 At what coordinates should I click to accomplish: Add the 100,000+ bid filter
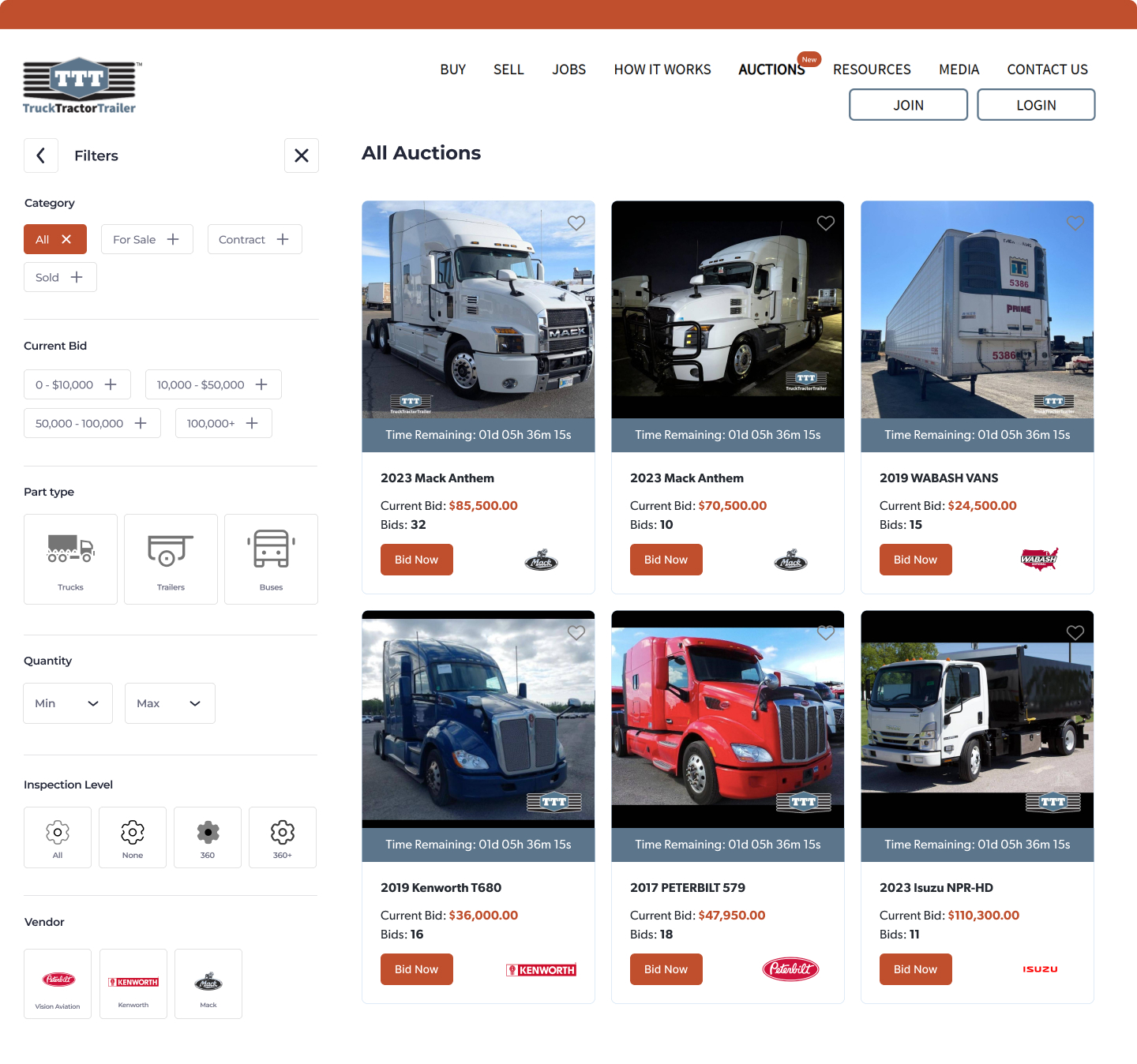pyautogui.click(x=223, y=423)
